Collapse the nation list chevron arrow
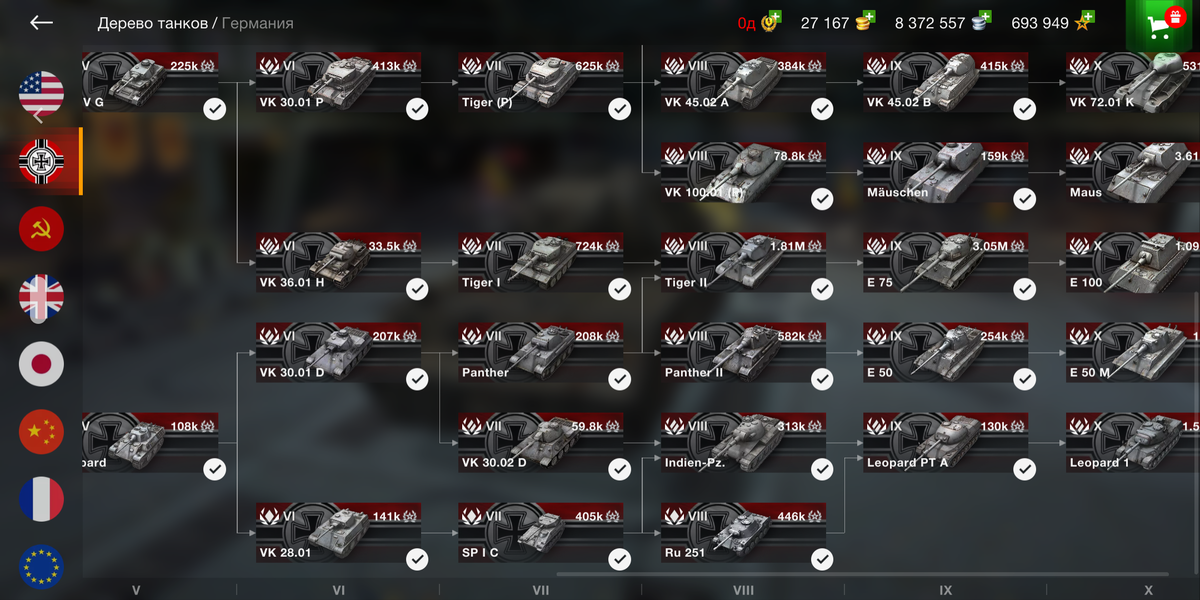Screen dimensions: 1200x600 coord(38,116)
